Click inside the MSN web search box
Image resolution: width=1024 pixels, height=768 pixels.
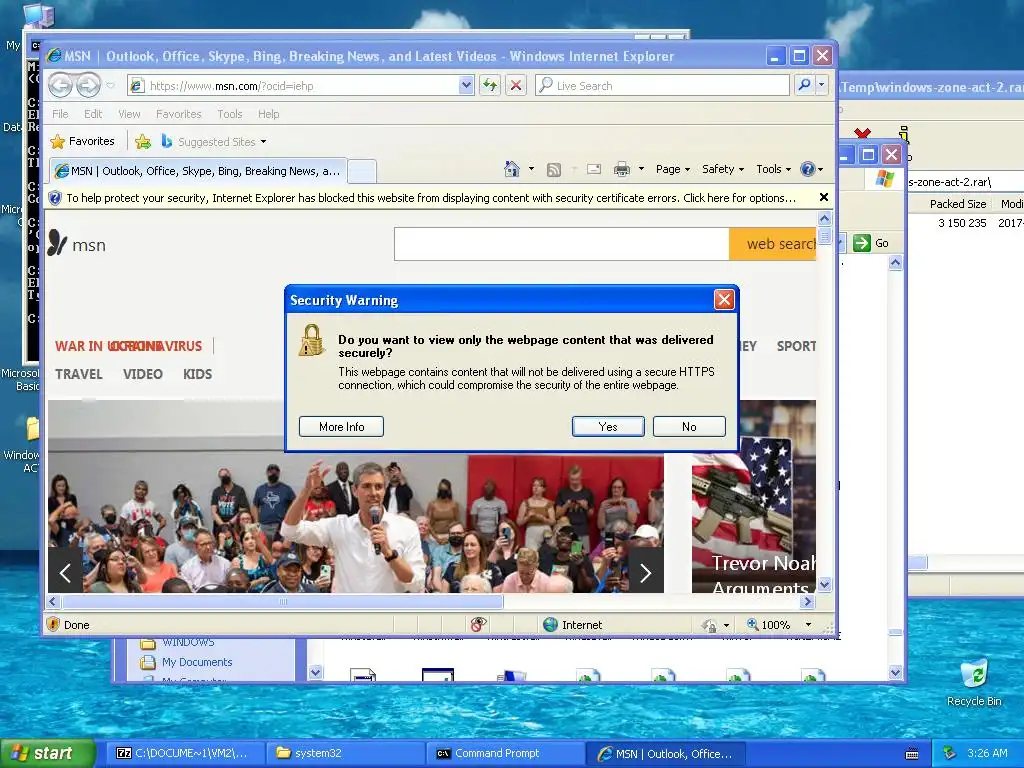[562, 244]
